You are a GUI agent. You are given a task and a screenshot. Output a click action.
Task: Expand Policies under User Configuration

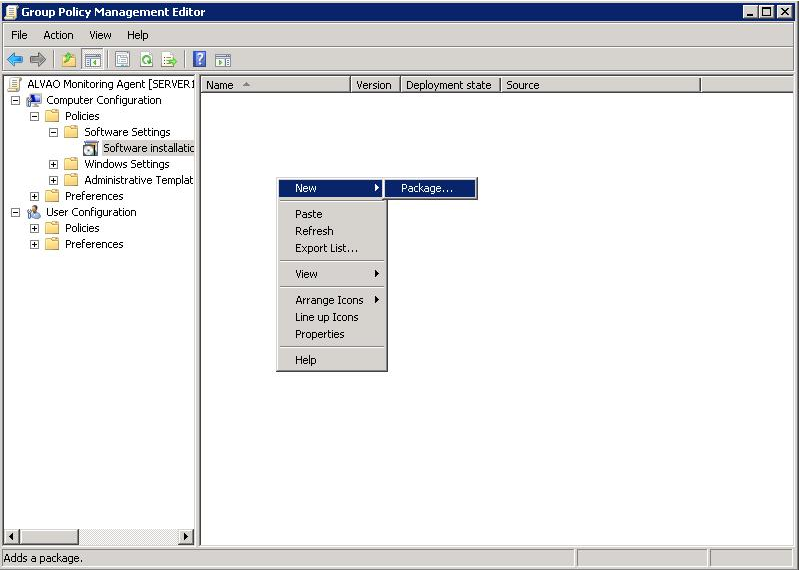(35, 228)
